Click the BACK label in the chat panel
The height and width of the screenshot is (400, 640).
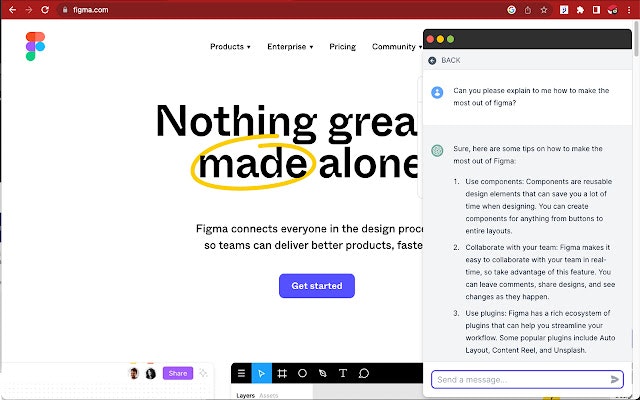[x=451, y=60]
